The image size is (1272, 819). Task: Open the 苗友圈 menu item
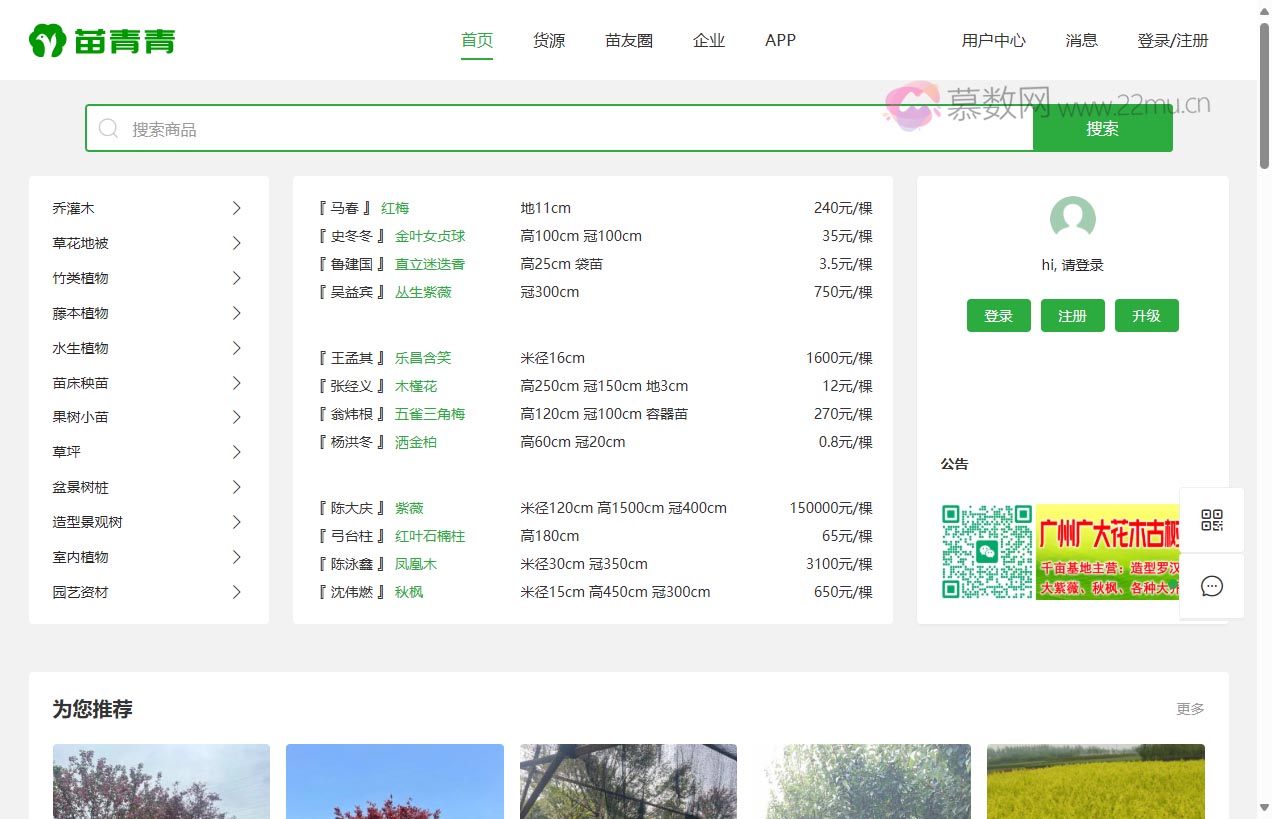coord(629,41)
